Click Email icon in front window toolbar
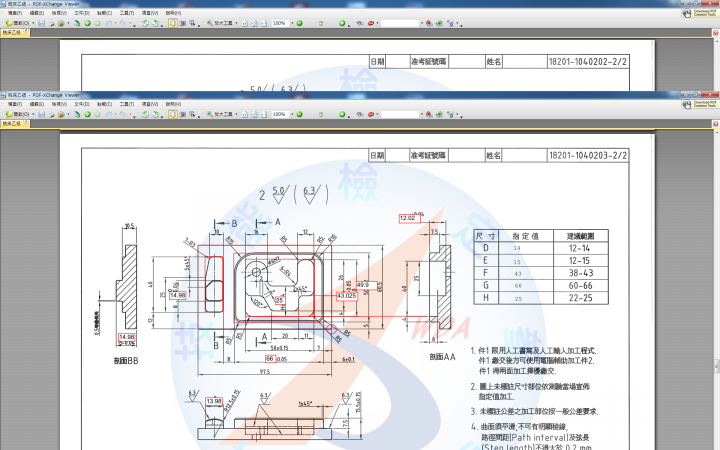 coord(61,114)
